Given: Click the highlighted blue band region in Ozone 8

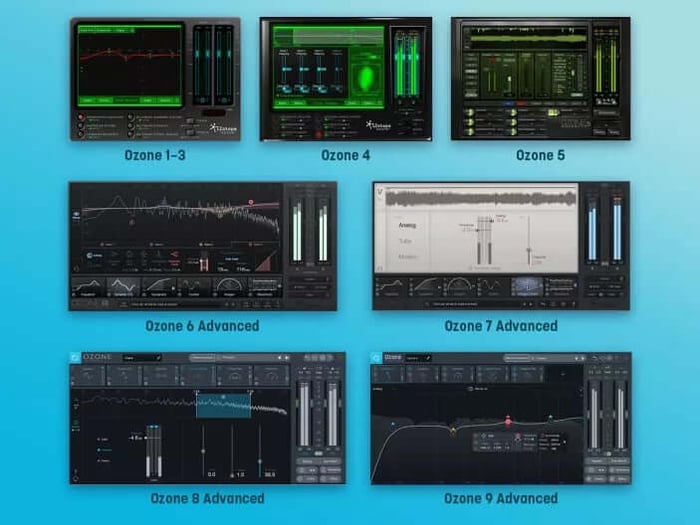Looking at the screenshot, I should pyautogui.click(x=223, y=405).
